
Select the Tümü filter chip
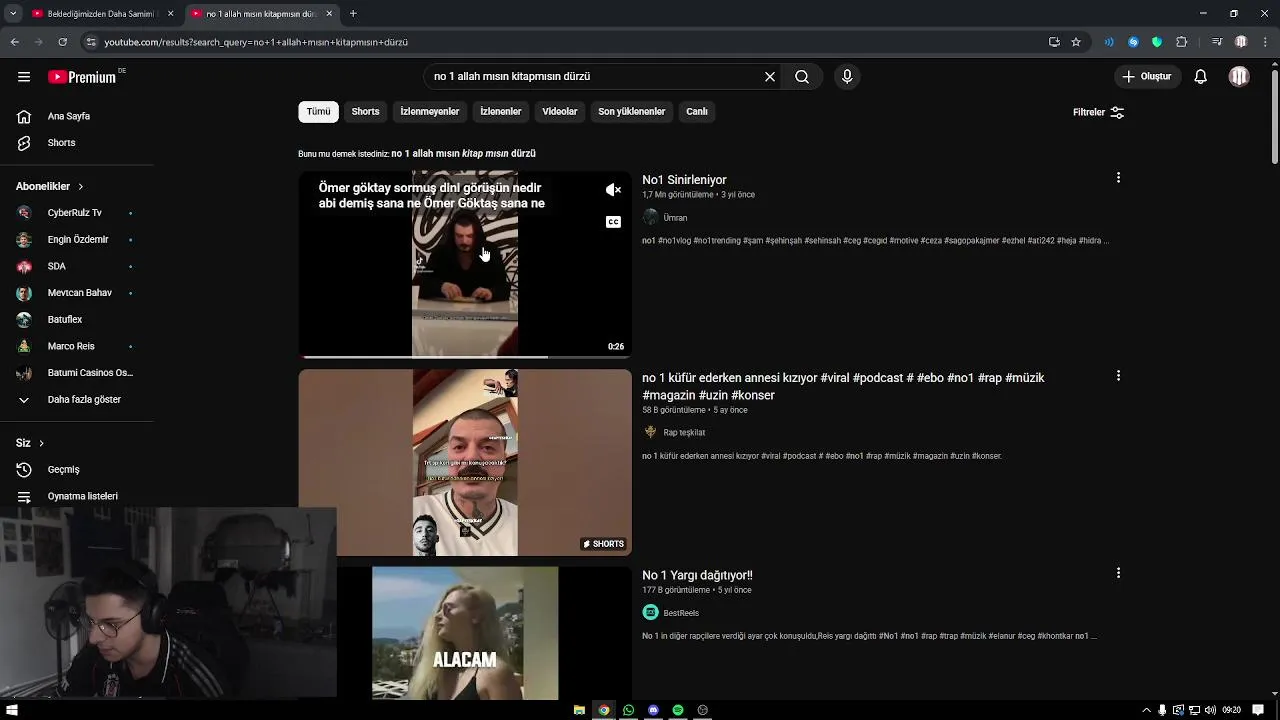pos(318,112)
